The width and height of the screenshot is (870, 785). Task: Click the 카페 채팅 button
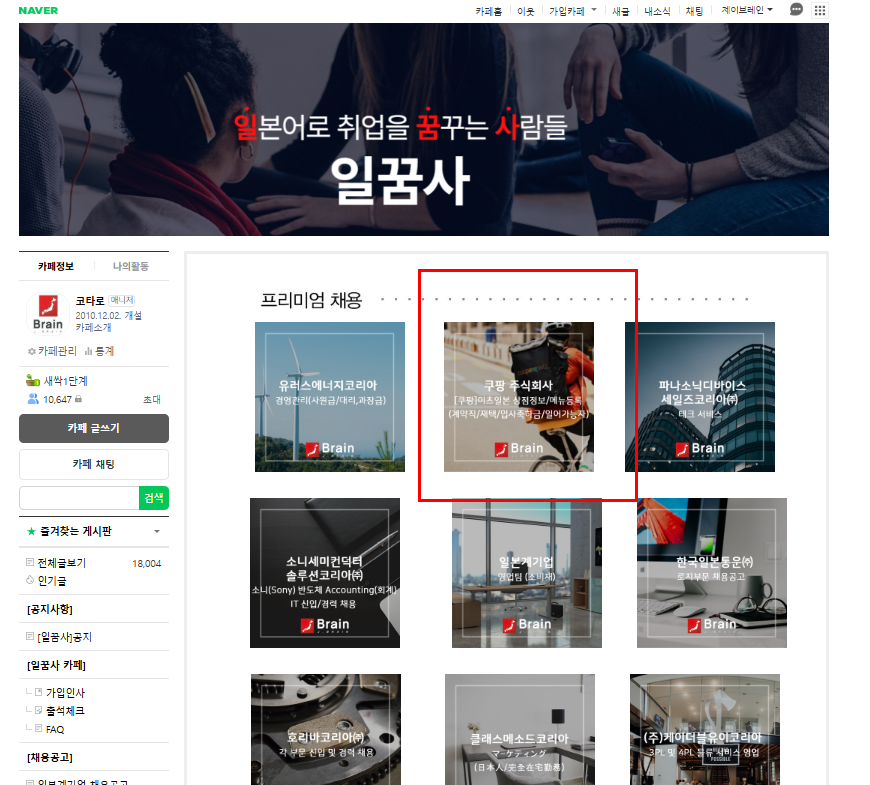[94, 464]
